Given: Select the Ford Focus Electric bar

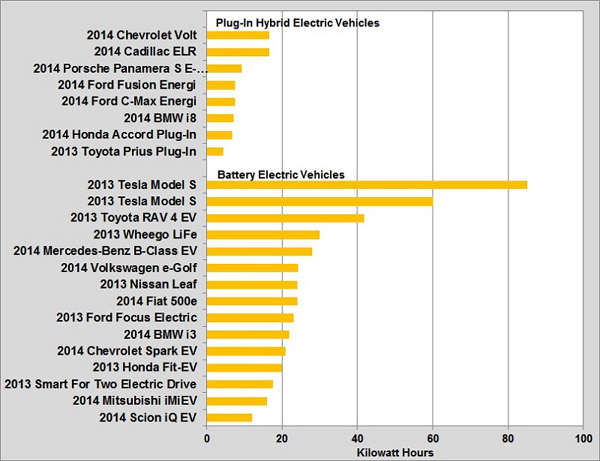Looking at the screenshot, I should point(250,318).
